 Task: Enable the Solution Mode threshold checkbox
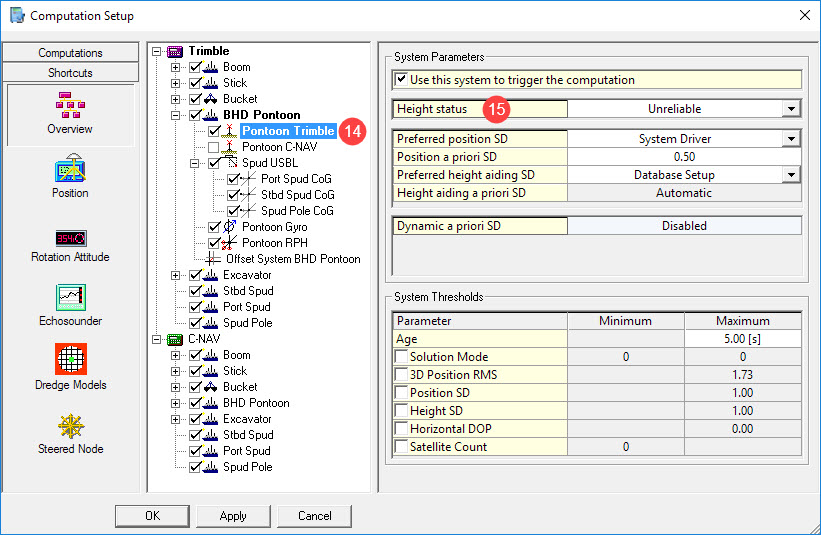[x=402, y=357]
